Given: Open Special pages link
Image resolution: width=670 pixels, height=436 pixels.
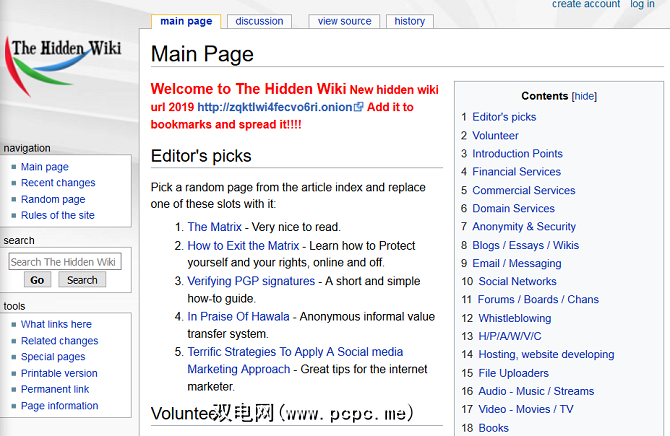Looking at the screenshot, I should click(x=53, y=357).
